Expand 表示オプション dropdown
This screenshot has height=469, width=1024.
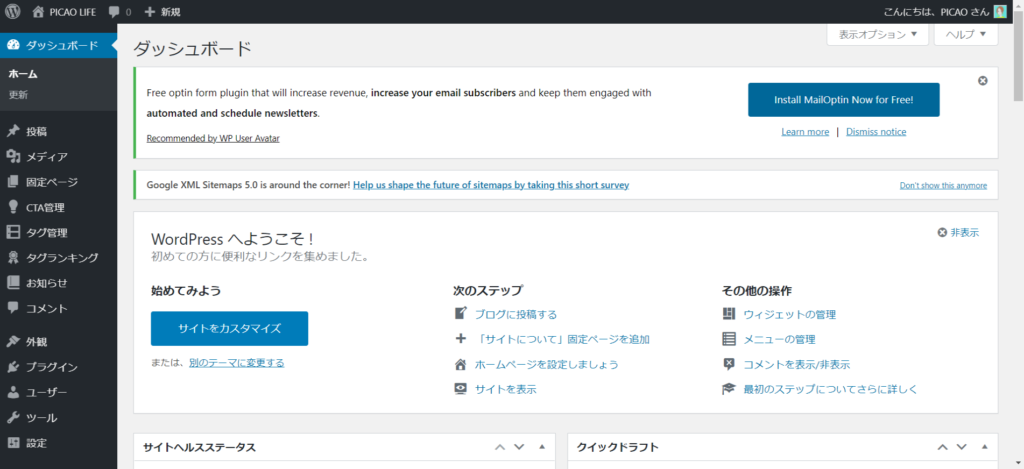pyautogui.click(x=878, y=35)
